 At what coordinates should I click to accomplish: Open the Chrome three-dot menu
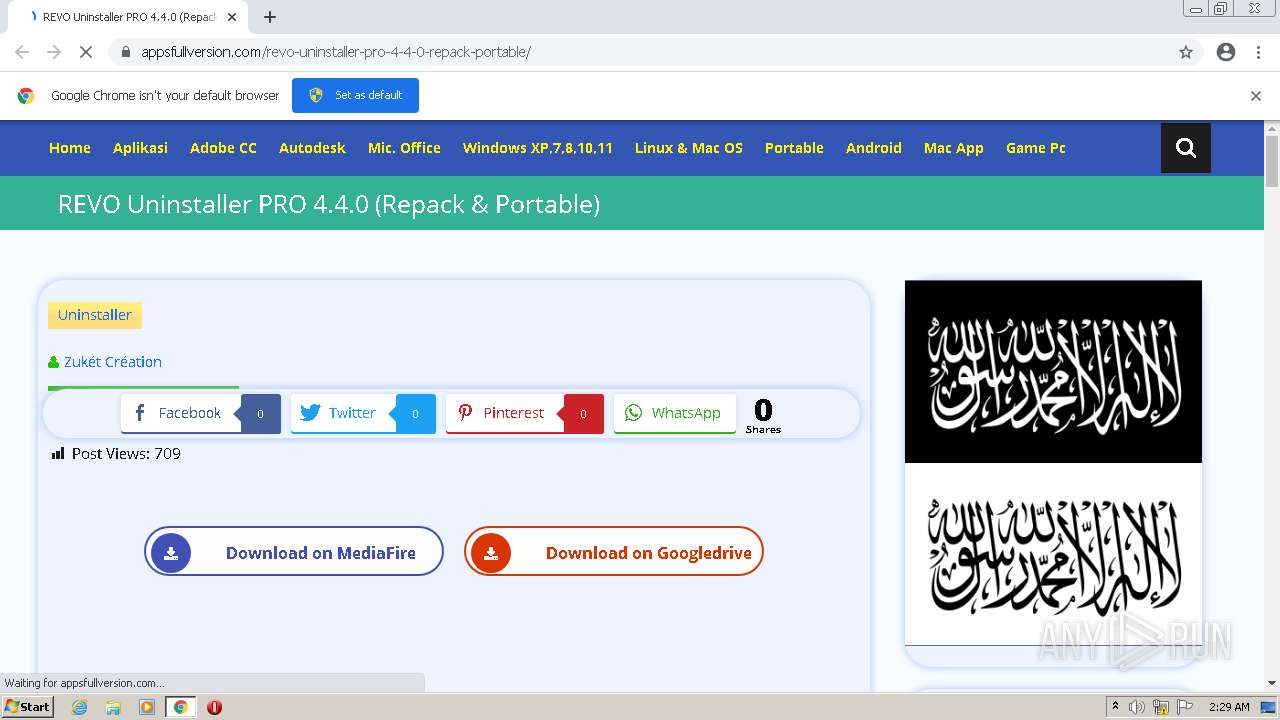1258,52
